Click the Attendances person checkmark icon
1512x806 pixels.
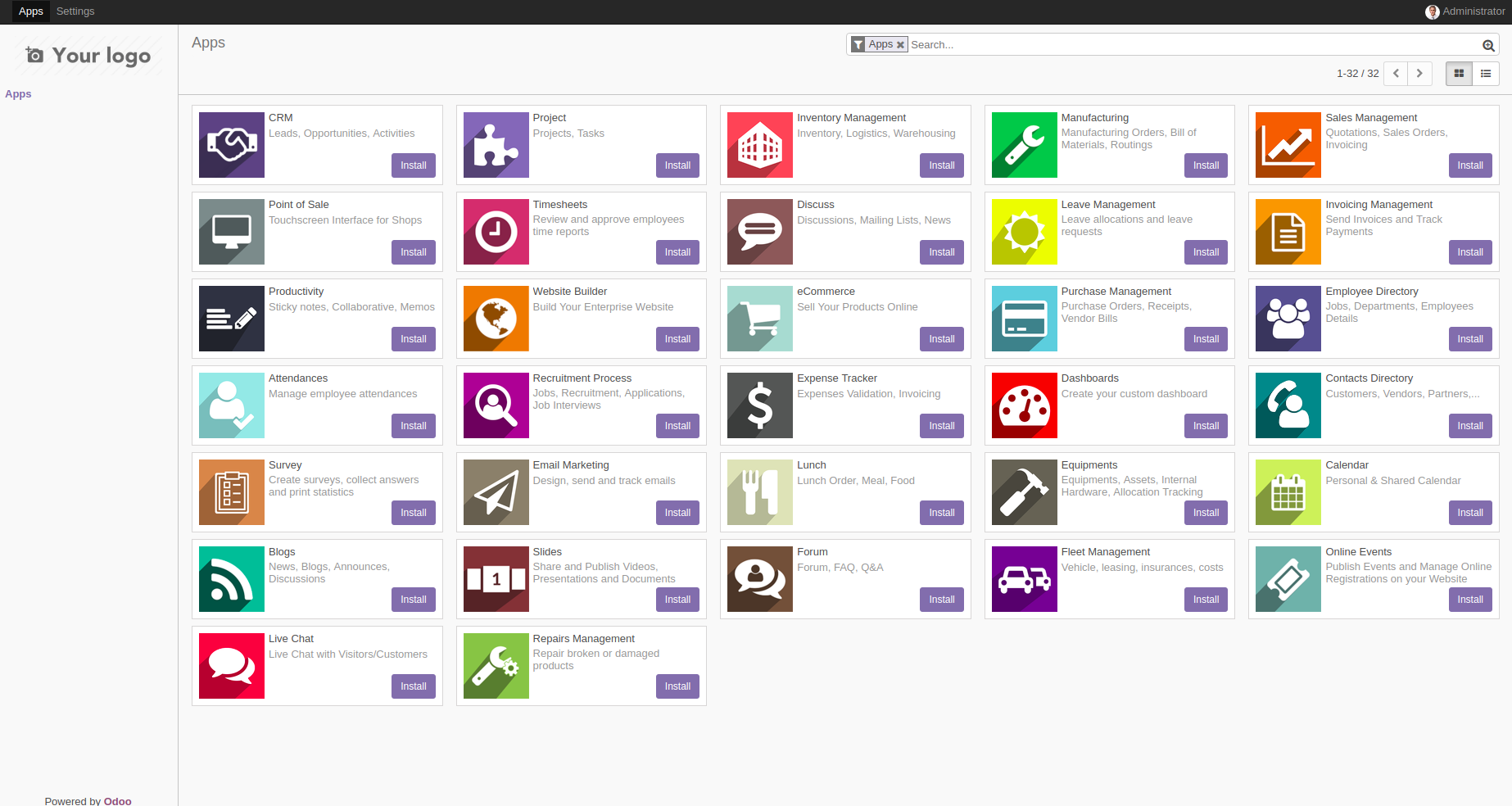232,405
